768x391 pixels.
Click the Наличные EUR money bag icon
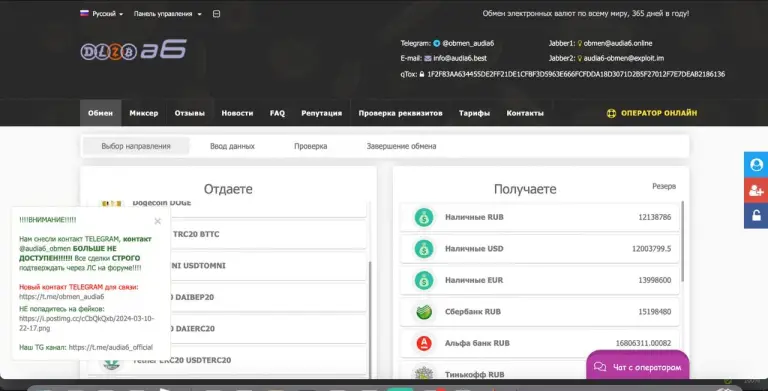(424, 280)
